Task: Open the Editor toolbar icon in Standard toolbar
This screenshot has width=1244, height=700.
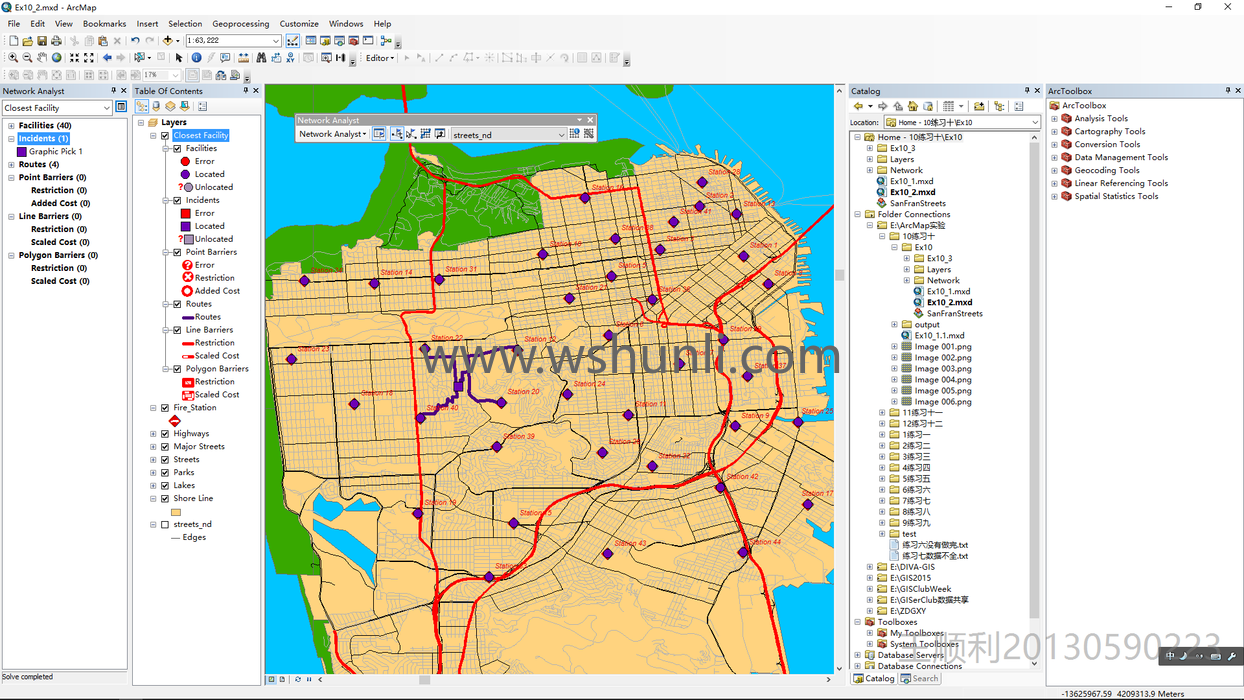Action: pyautogui.click(x=292, y=41)
